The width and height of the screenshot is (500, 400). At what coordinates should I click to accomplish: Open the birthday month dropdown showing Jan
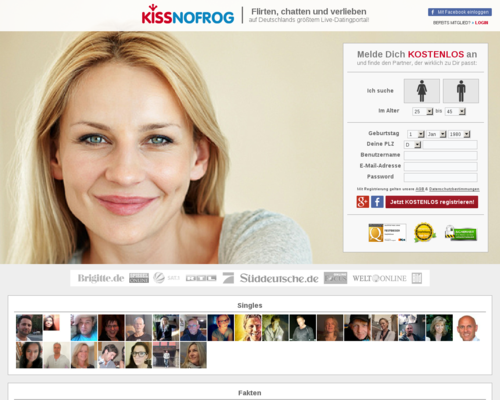[x=436, y=134]
